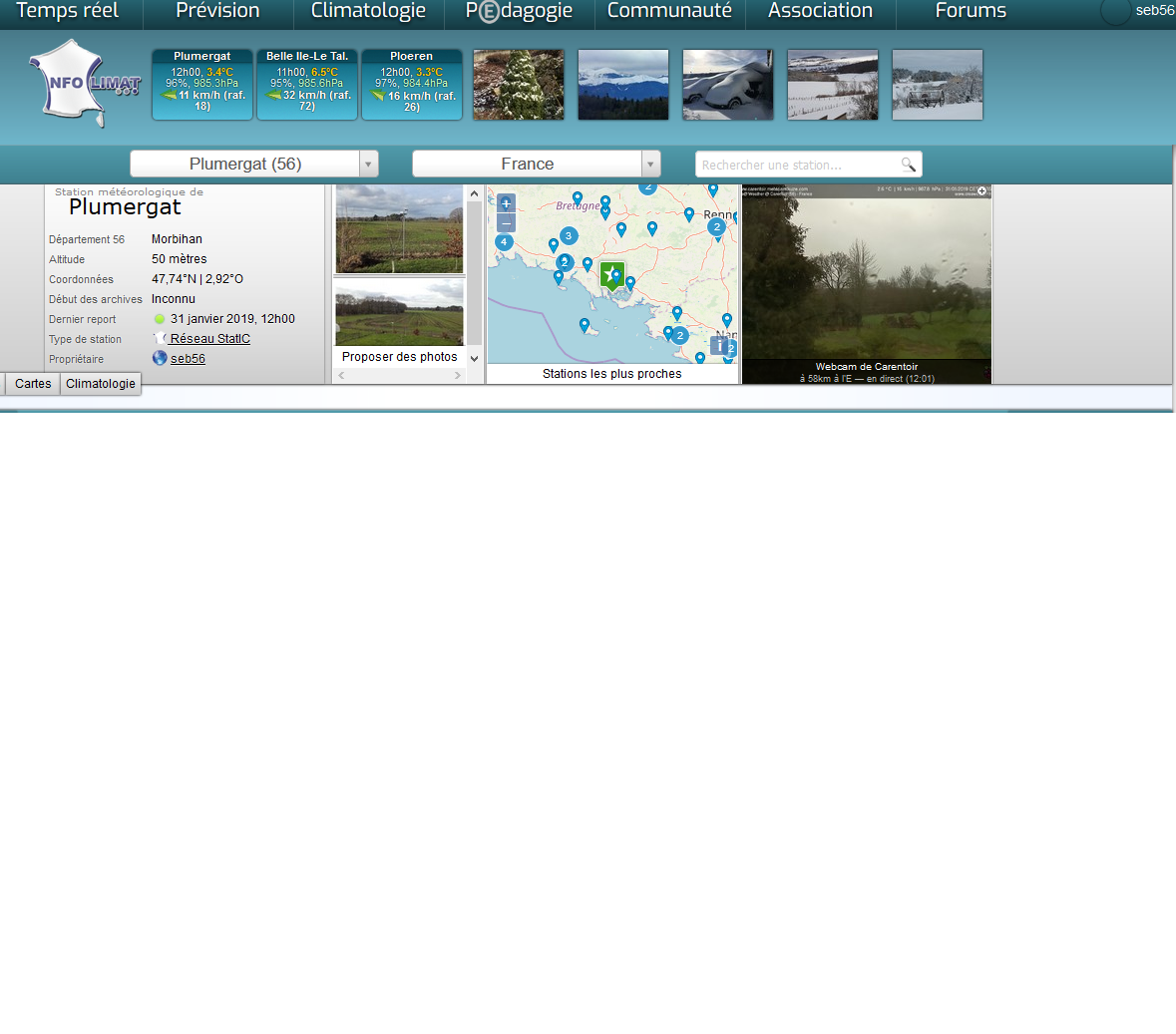Switch to the Cartes tab
This screenshot has width=1176, height=1034.
[x=33, y=384]
